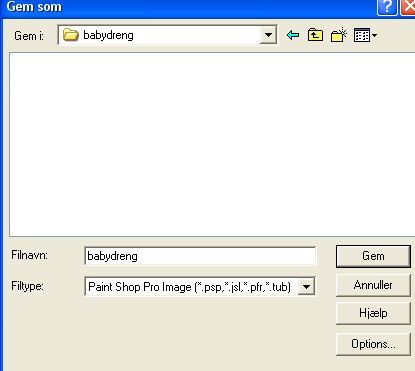Go back to the previous folder
Viewport: 415px width, 371px height.
tap(293, 35)
